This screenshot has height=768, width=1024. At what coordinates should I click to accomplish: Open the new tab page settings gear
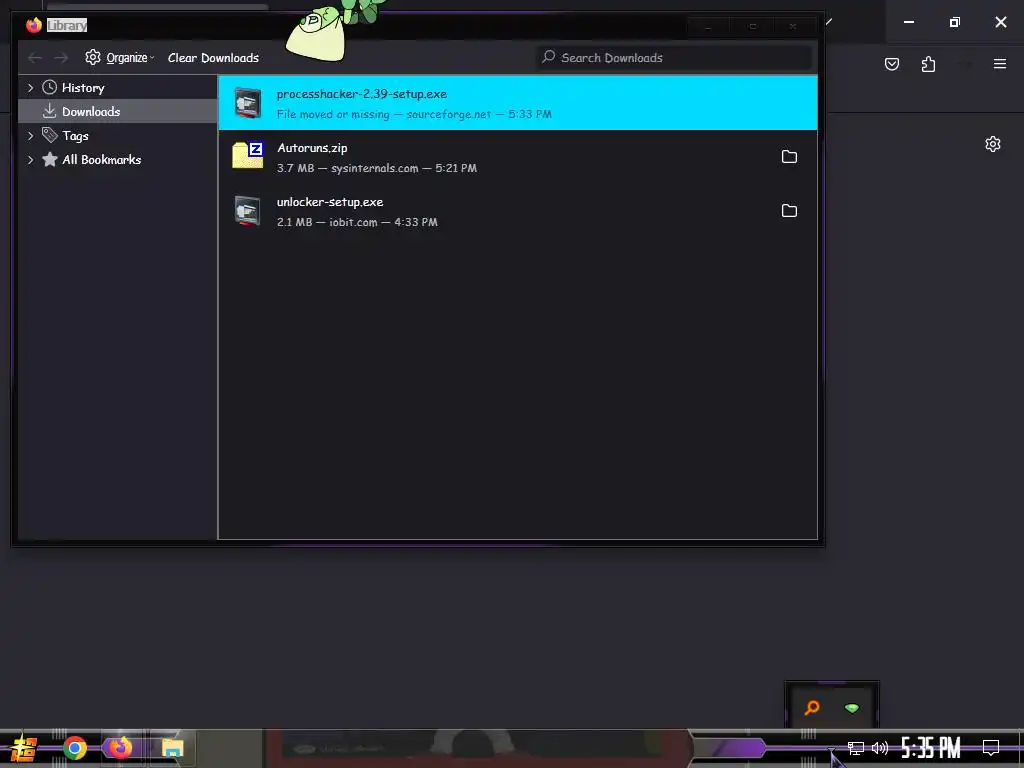[993, 144]
